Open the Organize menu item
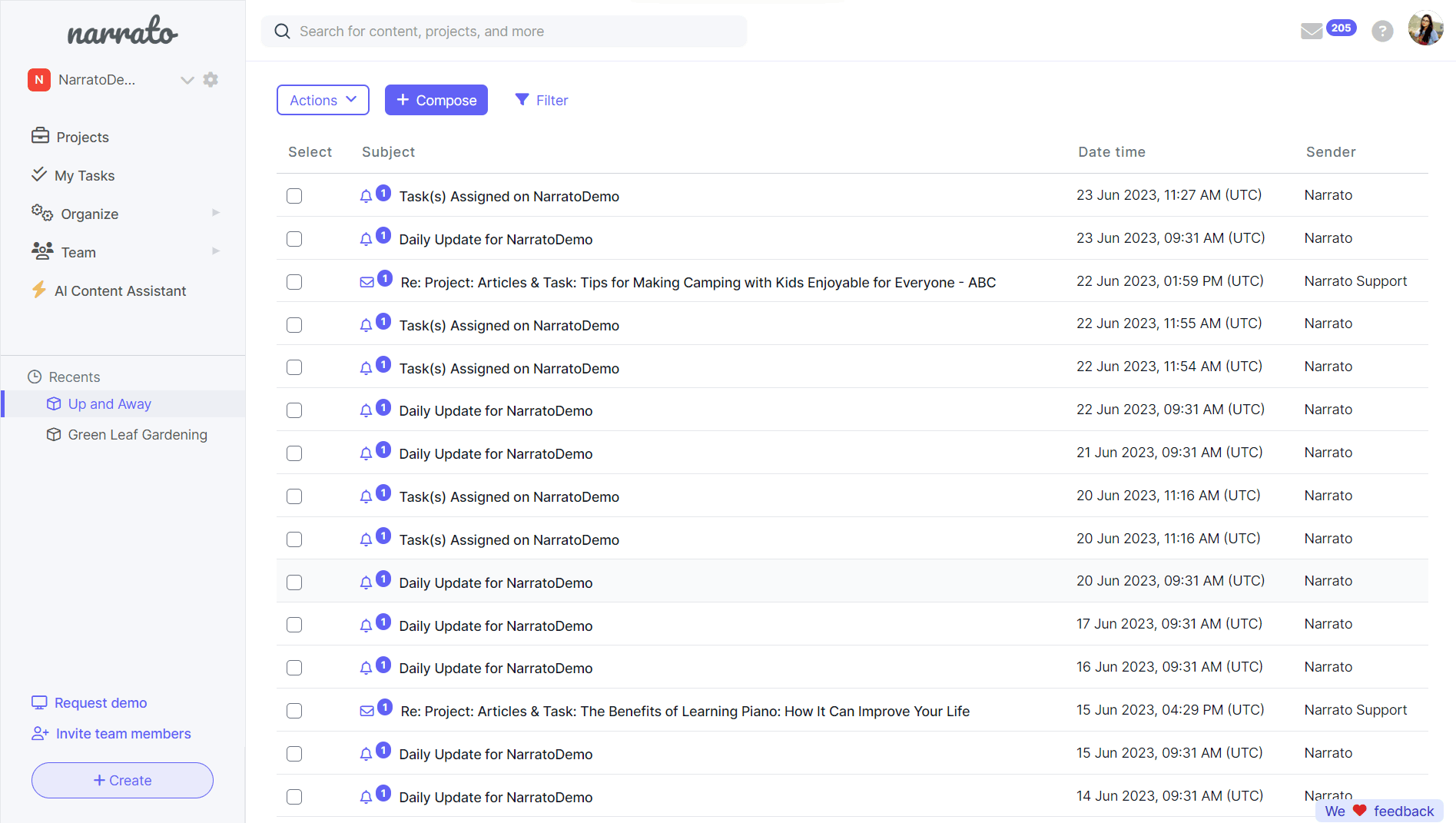 [x=90, y=214]
